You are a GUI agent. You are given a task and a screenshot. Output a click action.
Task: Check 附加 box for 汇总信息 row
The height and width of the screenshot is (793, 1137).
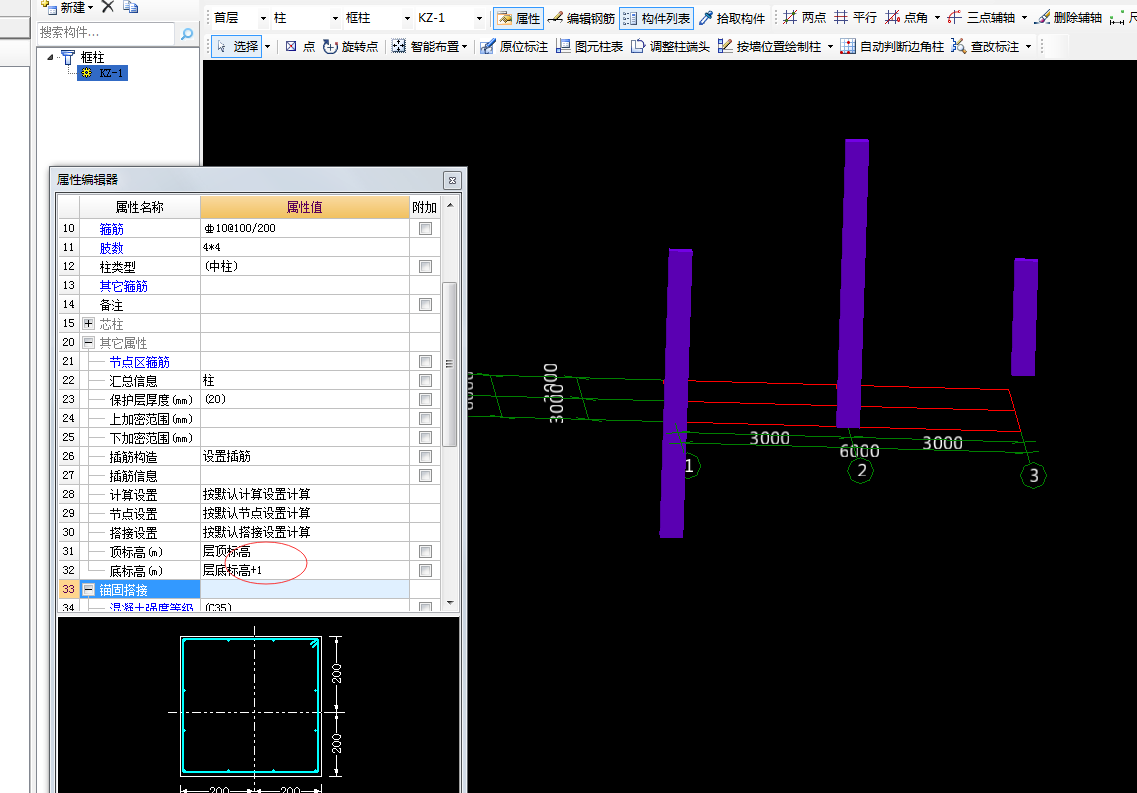coord(426,380)
